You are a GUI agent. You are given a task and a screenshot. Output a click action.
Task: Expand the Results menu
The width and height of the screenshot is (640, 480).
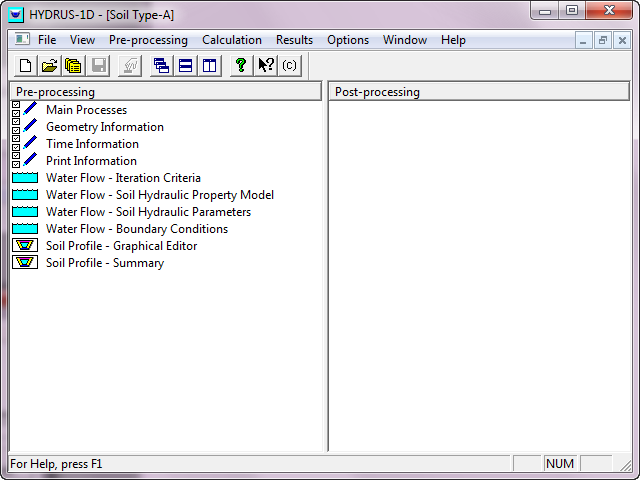pos(294,40)
